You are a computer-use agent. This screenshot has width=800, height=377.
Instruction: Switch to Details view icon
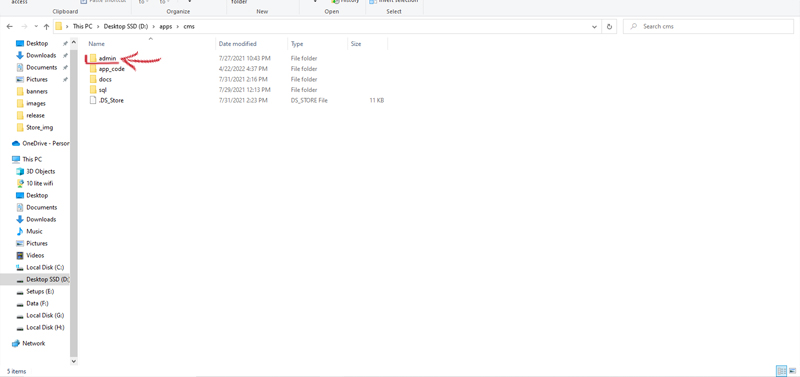(x=781, y=370)
